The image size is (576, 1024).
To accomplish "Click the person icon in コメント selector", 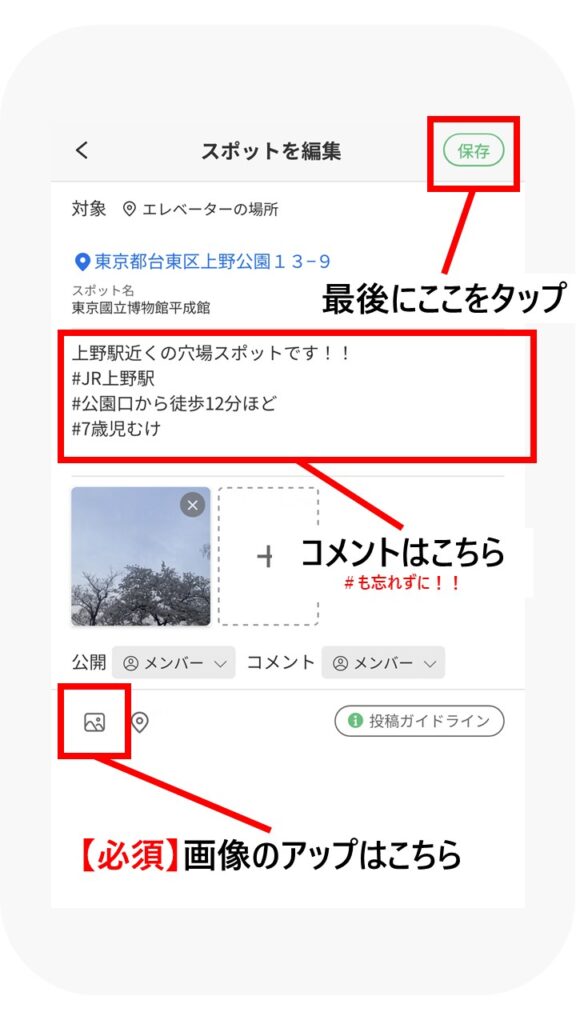I will [x=340, y=664].
